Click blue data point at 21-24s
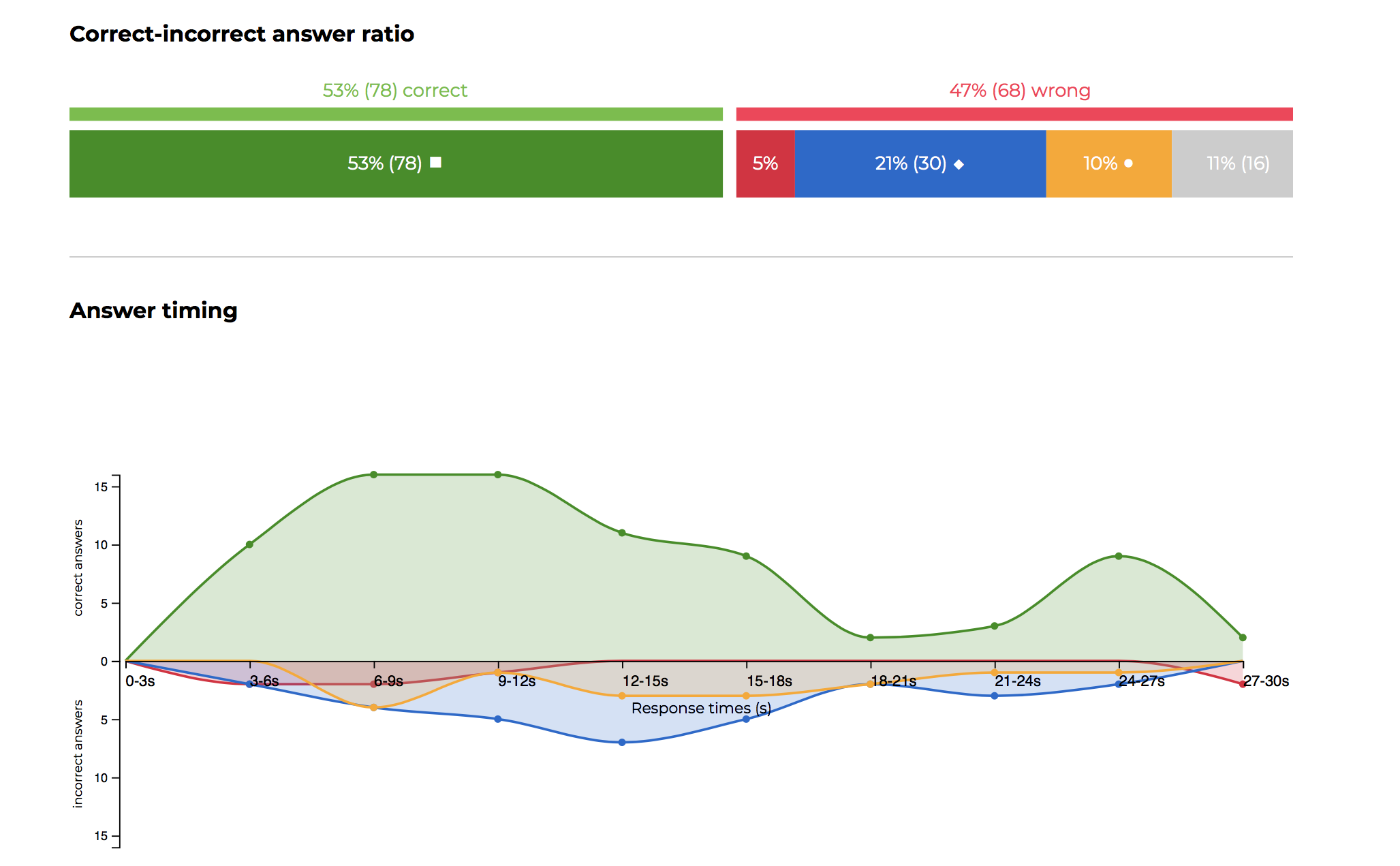 [995, 696]
